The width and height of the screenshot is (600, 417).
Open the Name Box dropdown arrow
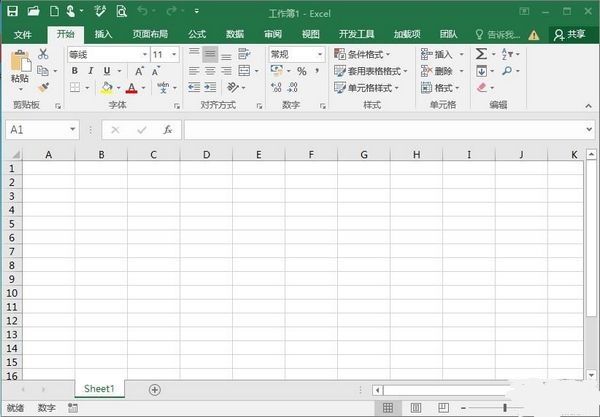[x=73, y=130]
